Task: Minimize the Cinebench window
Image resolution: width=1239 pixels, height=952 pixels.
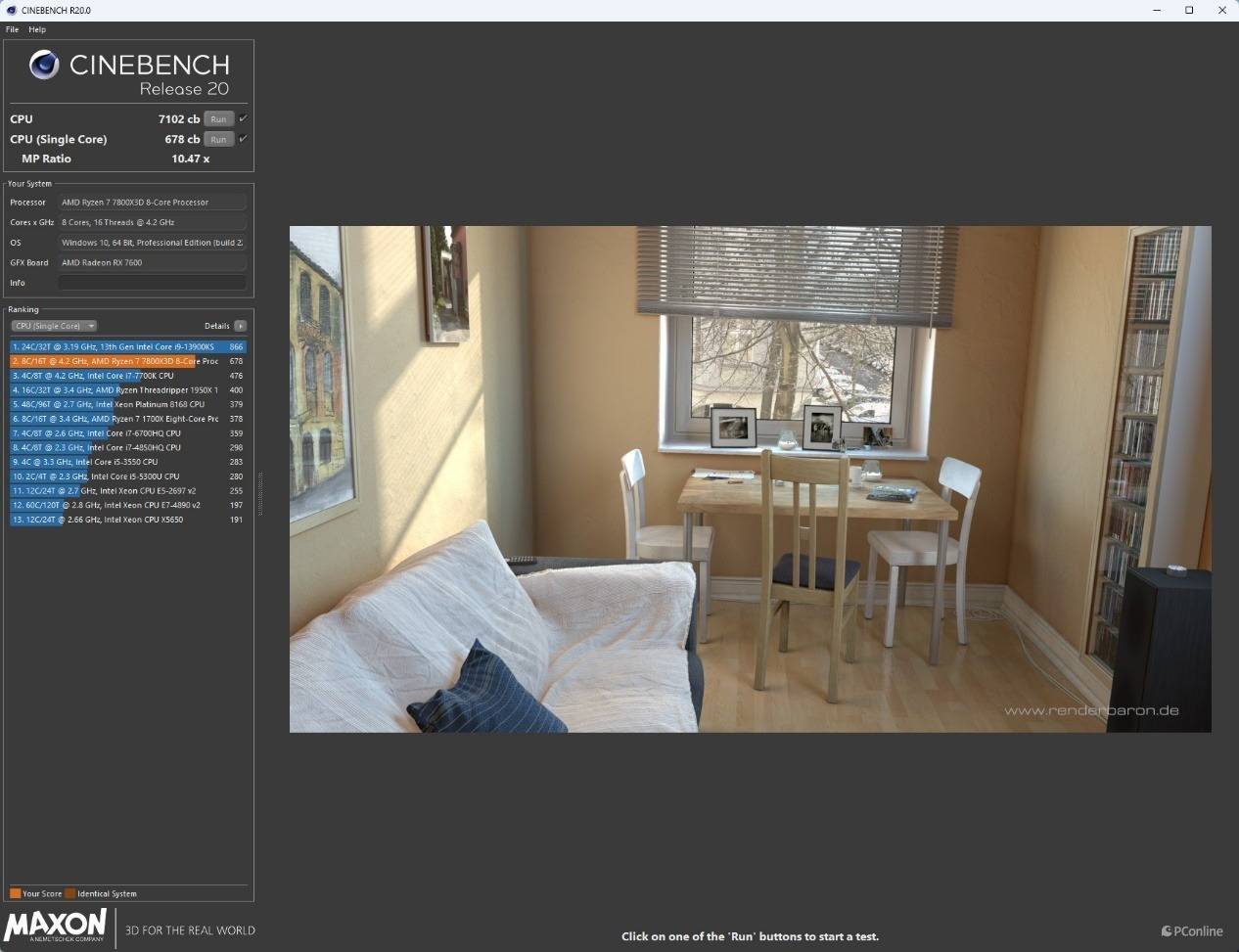Action: coord(1157,10)
